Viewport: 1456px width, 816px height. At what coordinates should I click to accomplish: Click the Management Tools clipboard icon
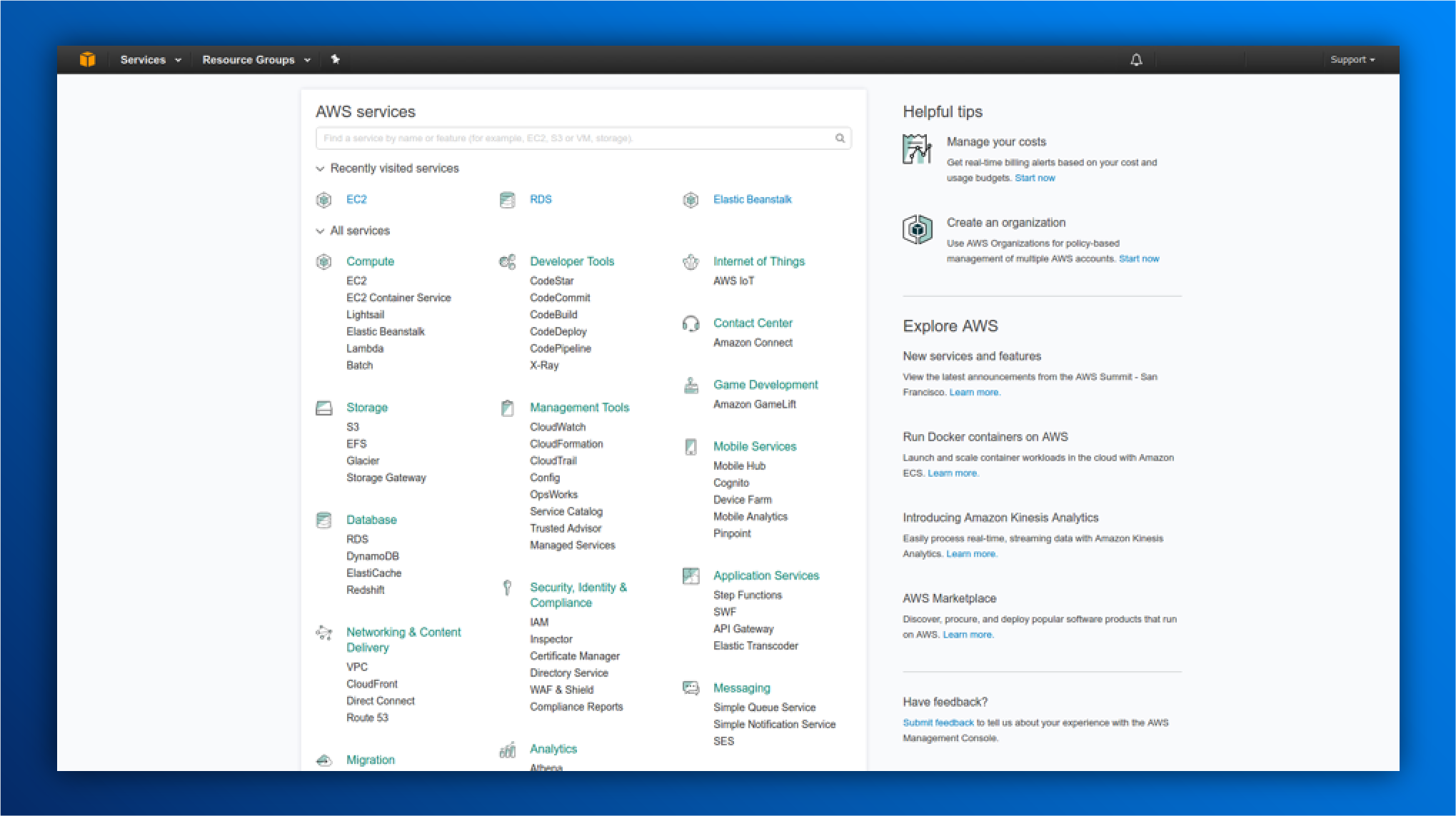507,408
